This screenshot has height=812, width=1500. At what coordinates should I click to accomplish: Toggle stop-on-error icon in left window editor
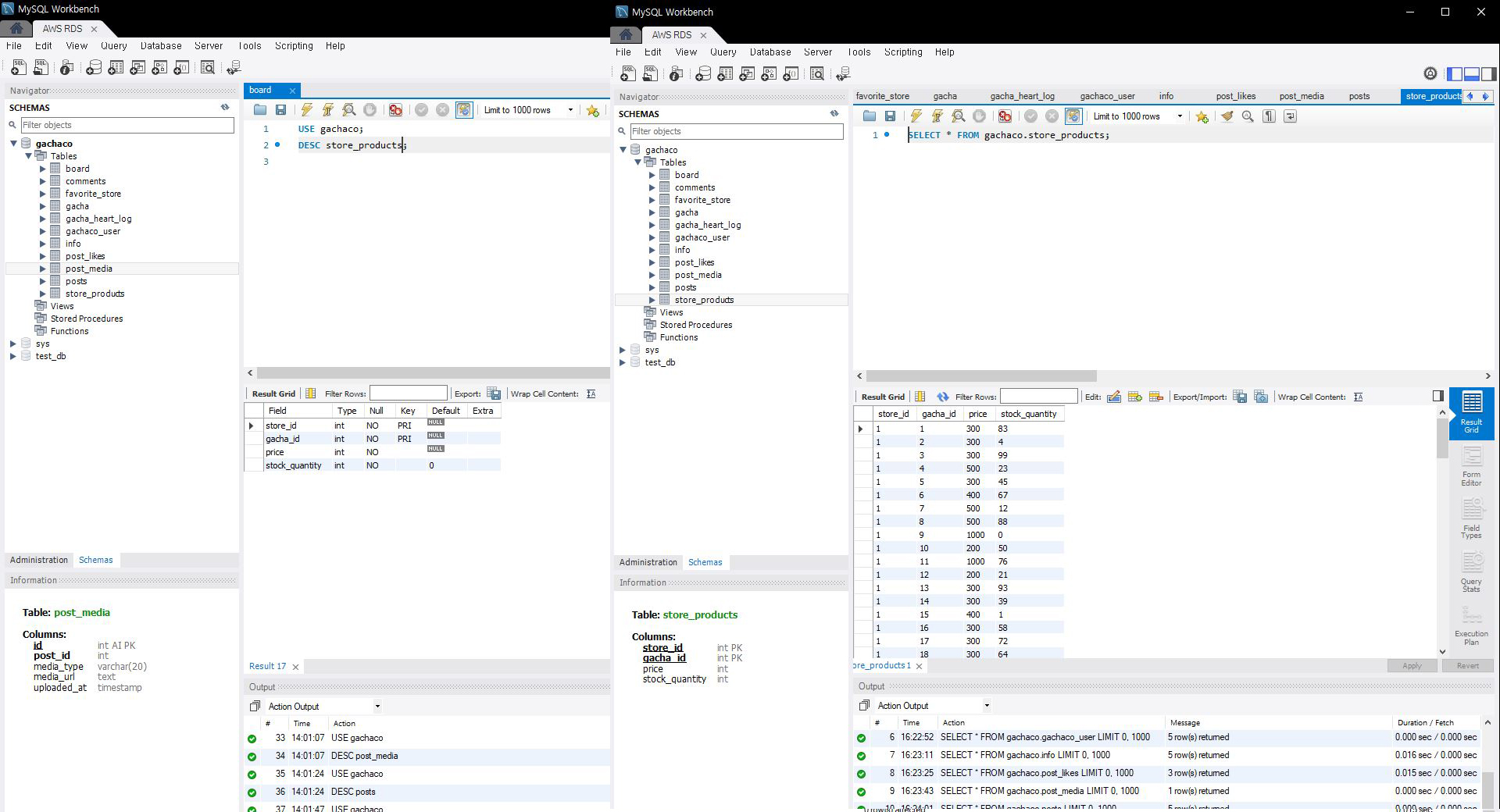point(396,110)
